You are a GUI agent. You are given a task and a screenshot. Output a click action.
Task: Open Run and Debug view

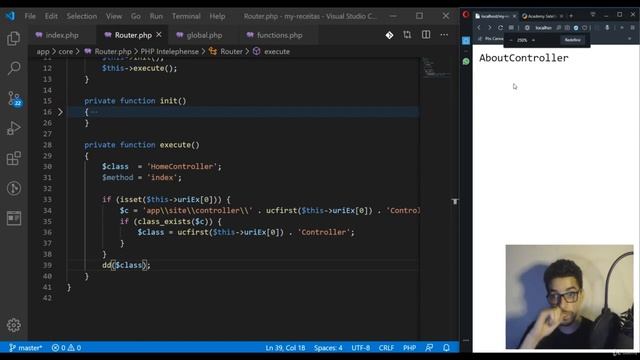(x=13, y=128)
